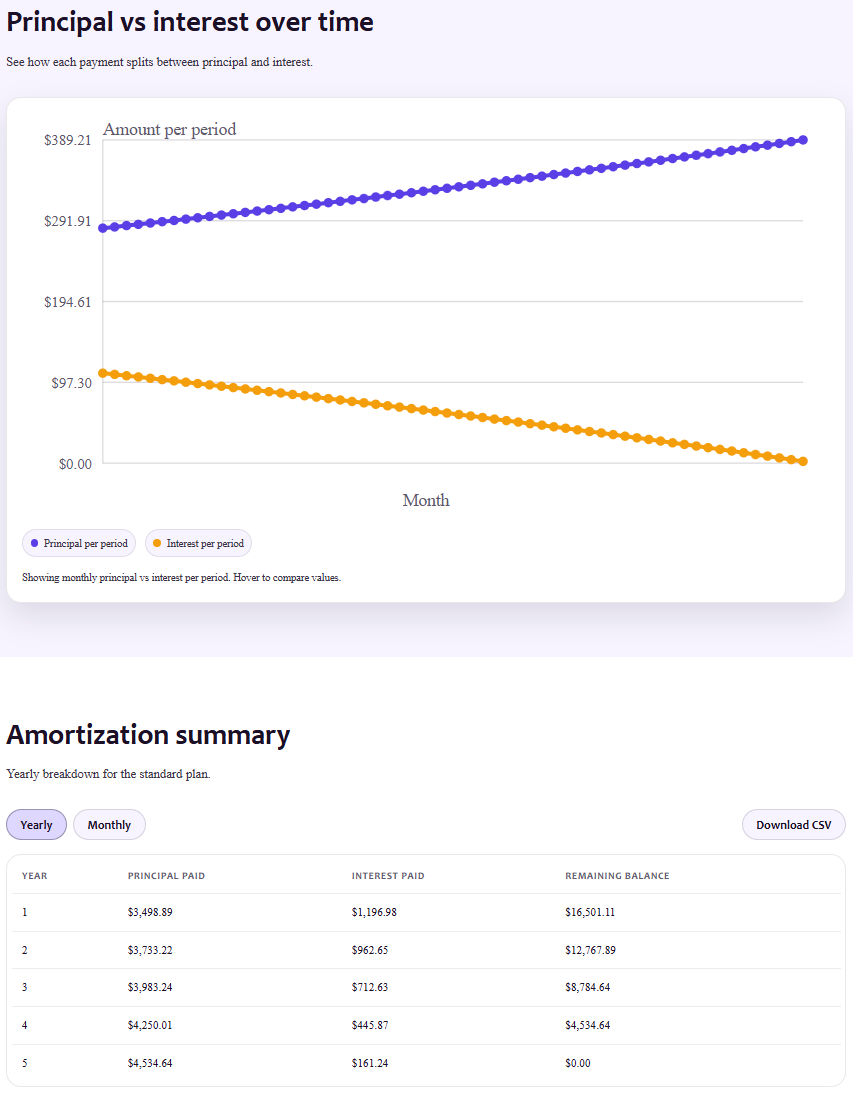This screenshot has height=1093, width=853.
Task: Toggle the Principal per period legend chip
Action: [x=78, y=543]
